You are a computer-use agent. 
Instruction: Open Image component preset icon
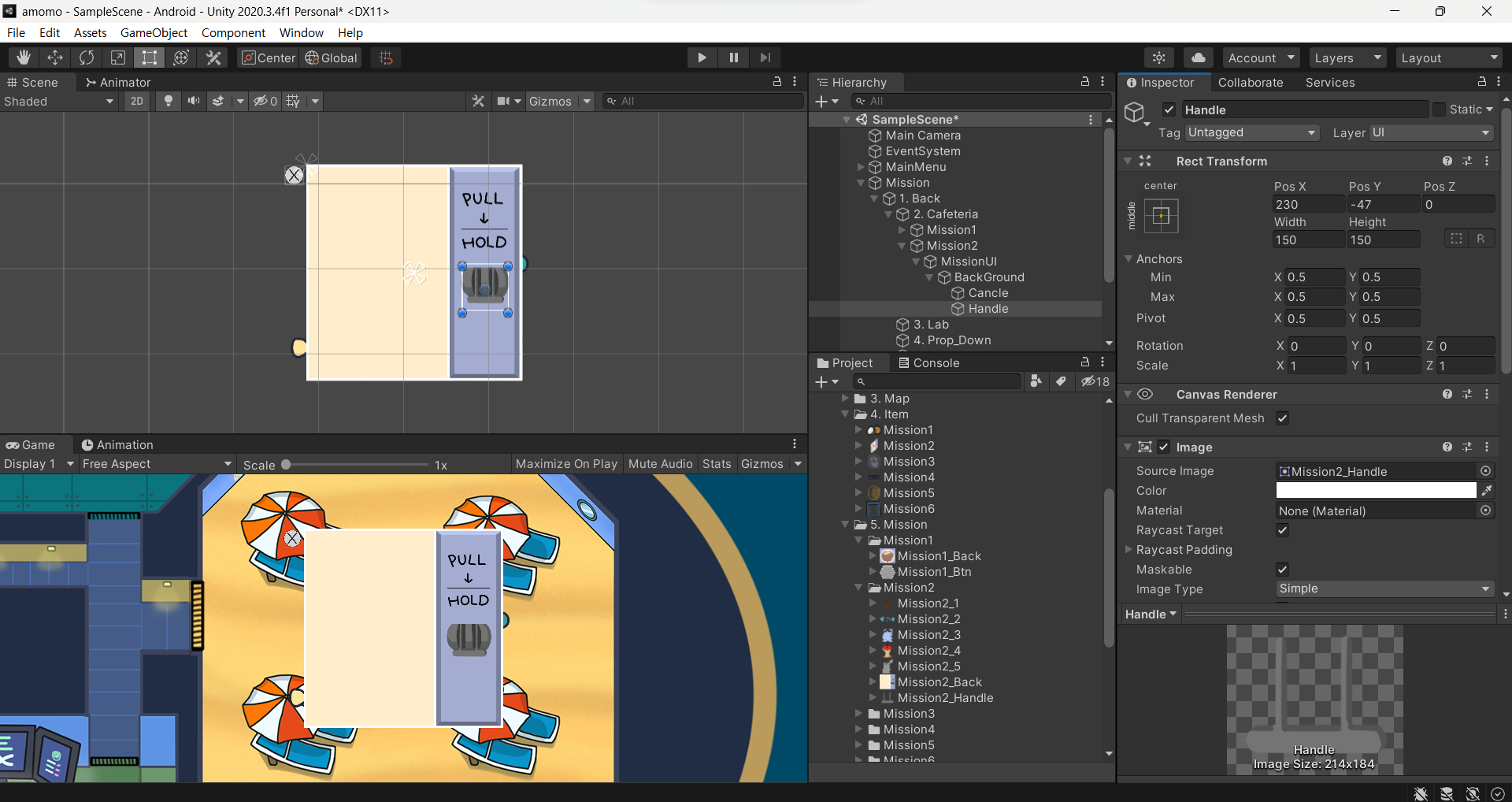click(1467, 447)
